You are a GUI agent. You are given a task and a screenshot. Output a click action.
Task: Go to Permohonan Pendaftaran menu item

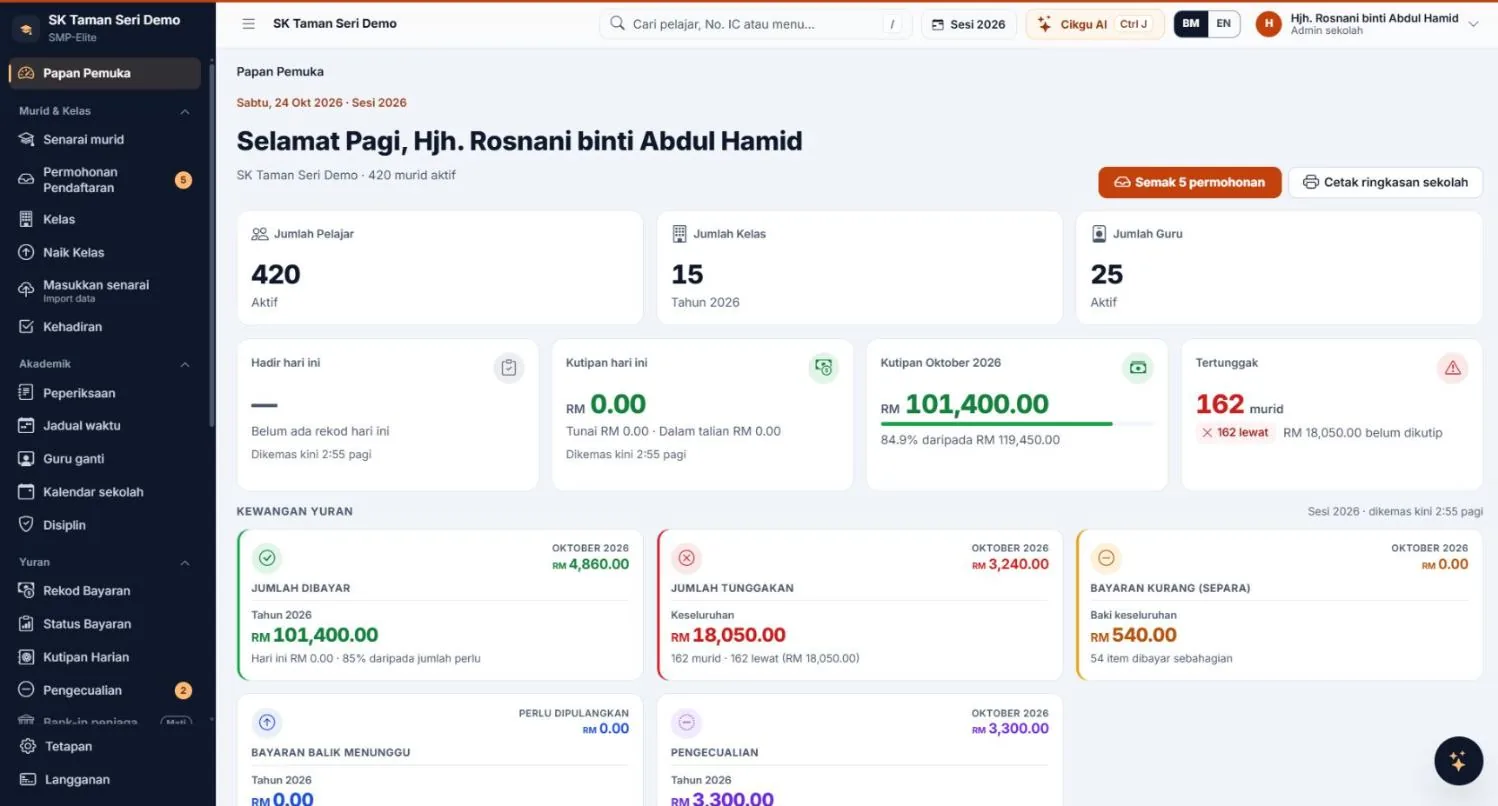[104, 180]
